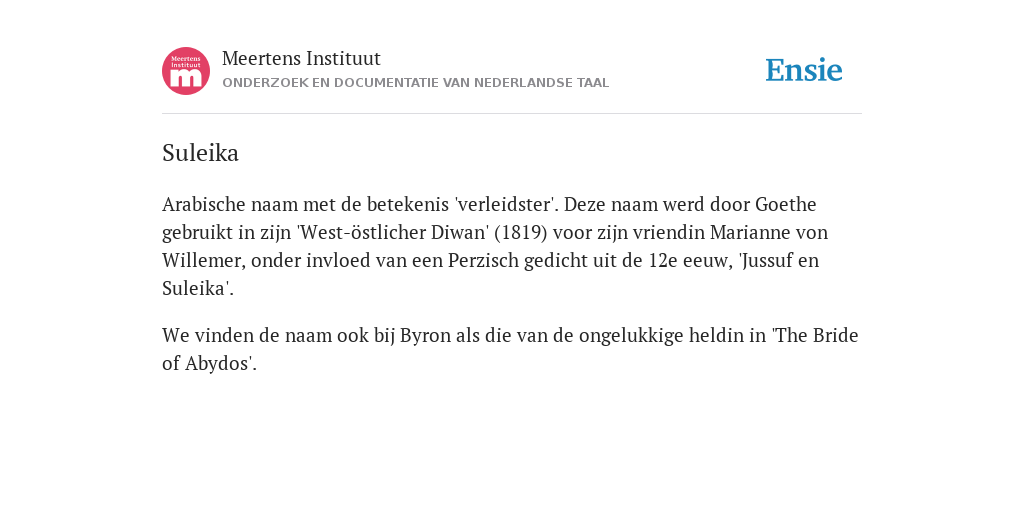Click the word Willemer in the first paragraph
Viewport: 1024px width, 512px height.
(204, 261)
